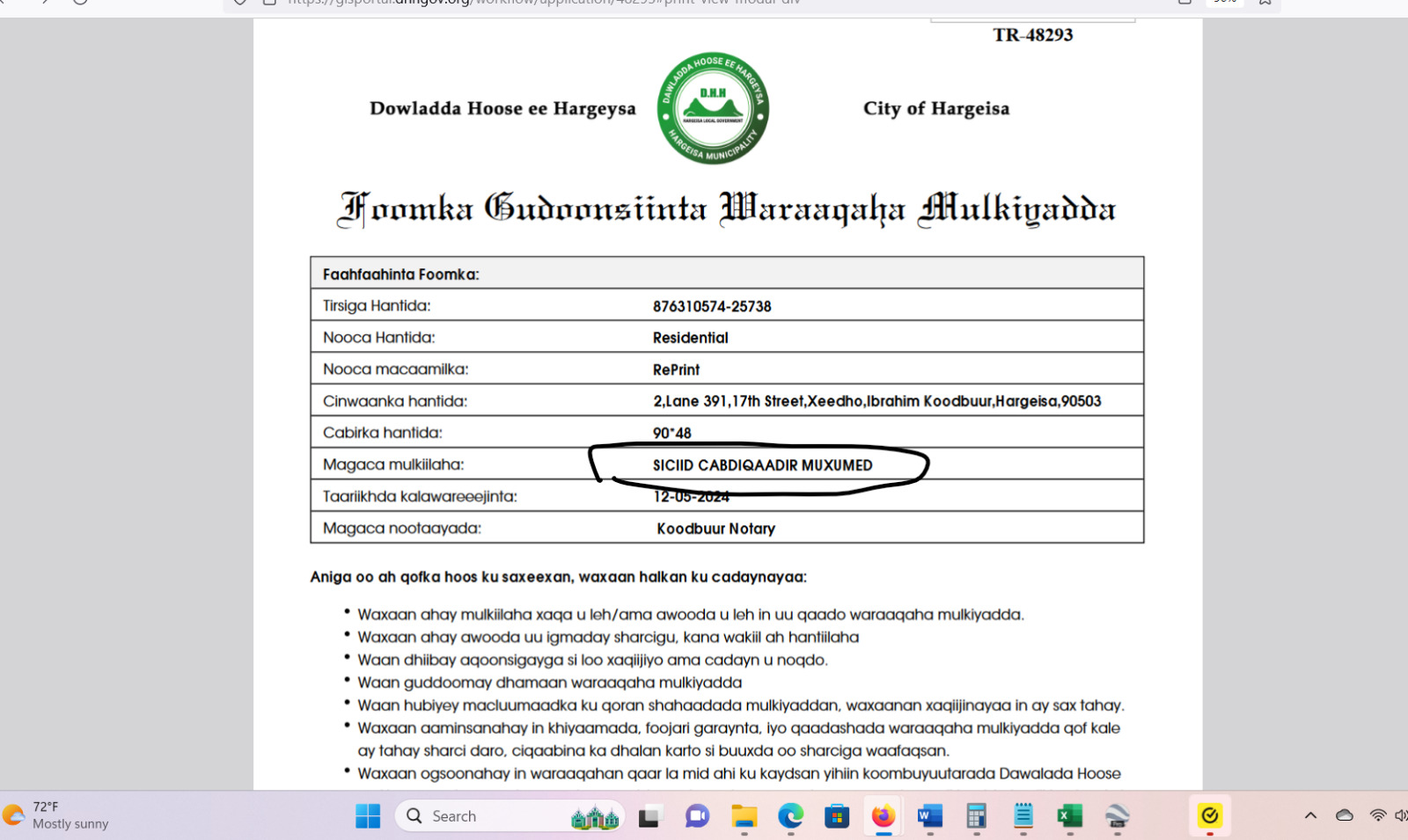Open Microsoft Word from the taskbar
The image size is (1408, 840).
(930, 816)
